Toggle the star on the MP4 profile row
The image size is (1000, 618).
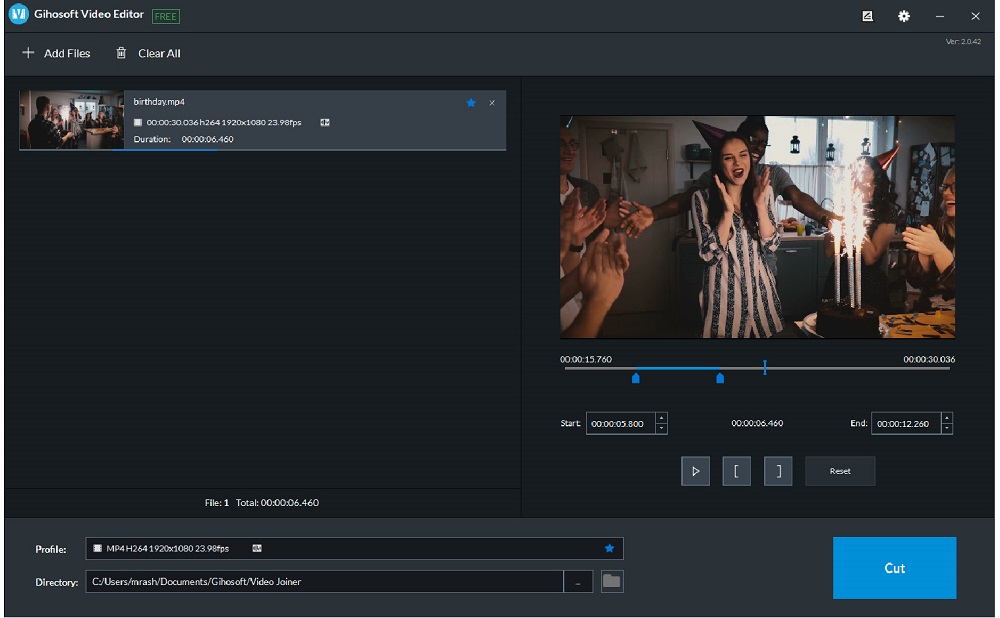point(609,548)
